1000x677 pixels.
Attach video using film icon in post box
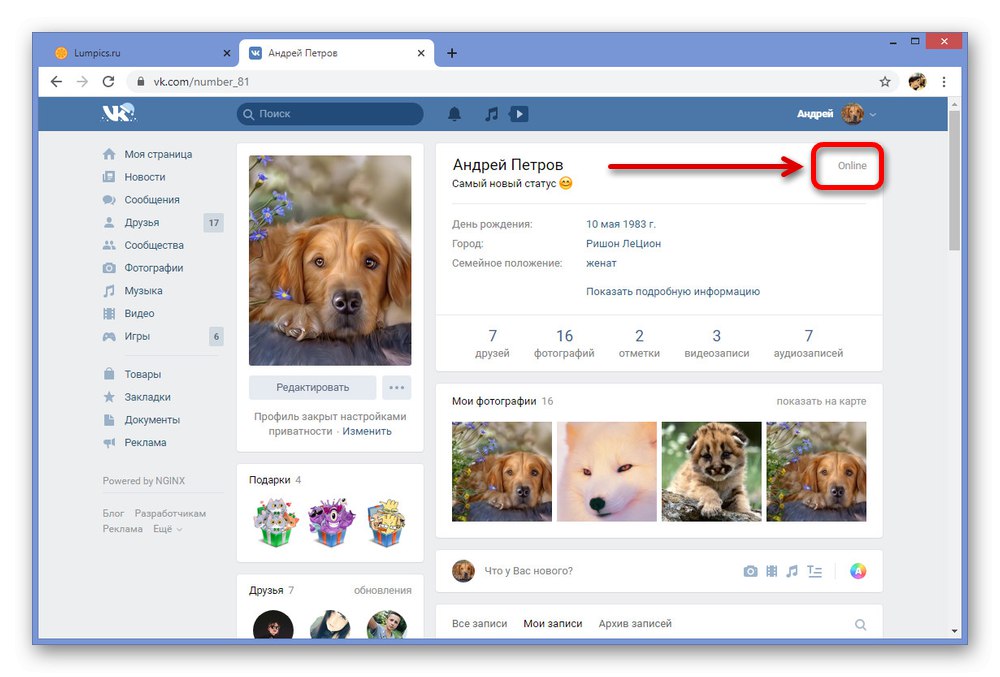pos(772,571)
